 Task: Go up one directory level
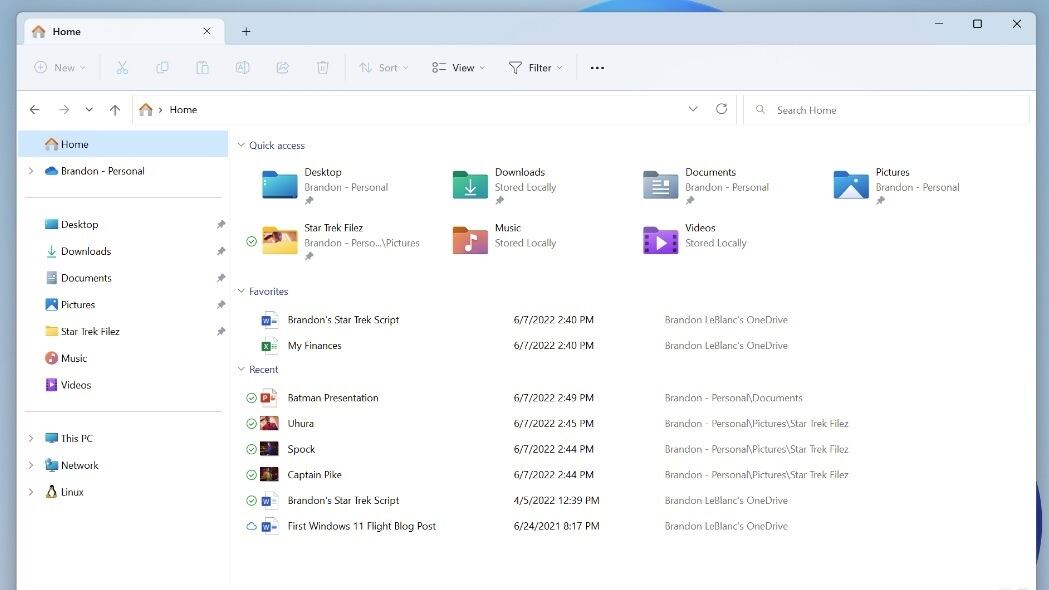[x=115, y=110]
